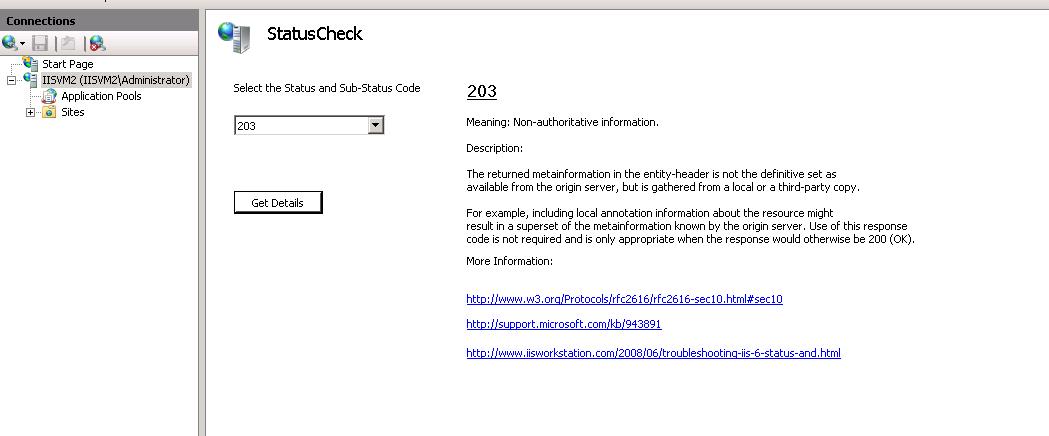This screenshot has height=436, width=1049.
Task: Open the dropdown arrow beside the connection globe
Action: (x=23, y=44)
